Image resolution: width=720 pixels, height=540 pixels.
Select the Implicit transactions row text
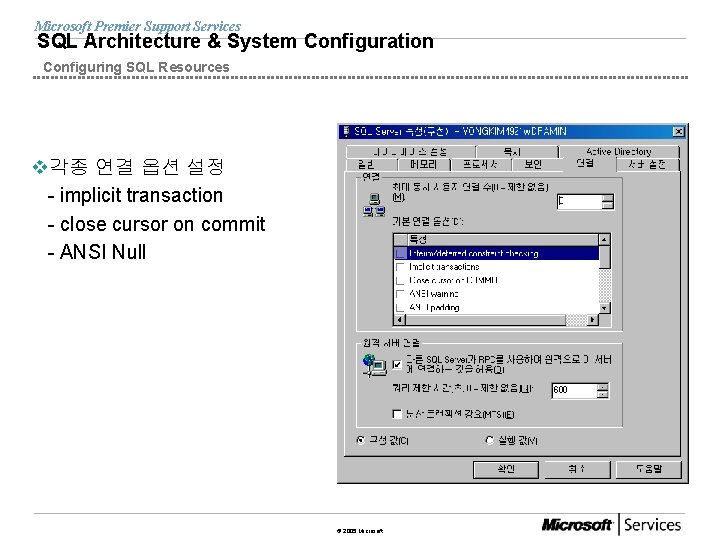(444, 267)
